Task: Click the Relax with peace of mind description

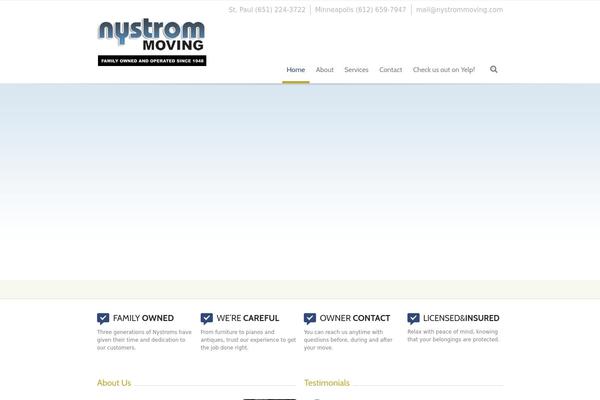Action: (453, 336)
